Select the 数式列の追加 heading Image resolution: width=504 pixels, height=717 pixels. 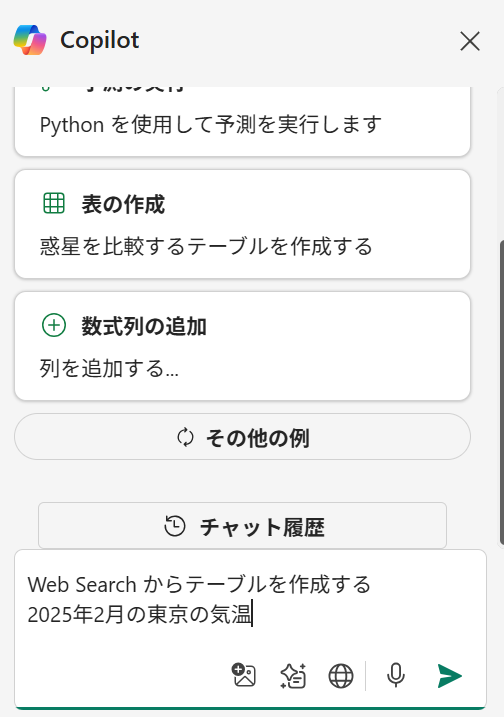click(144, 326)
